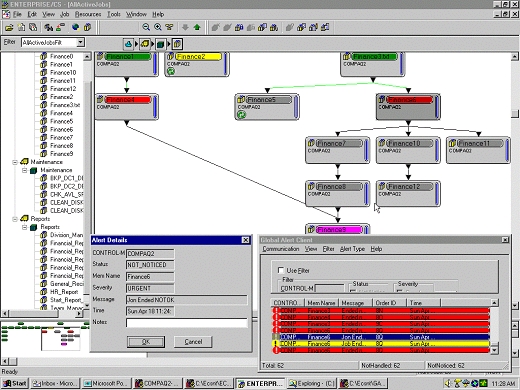Screen dimensions: 520x390
Task: Collapse the nested Reports group node
Action: 25,227
